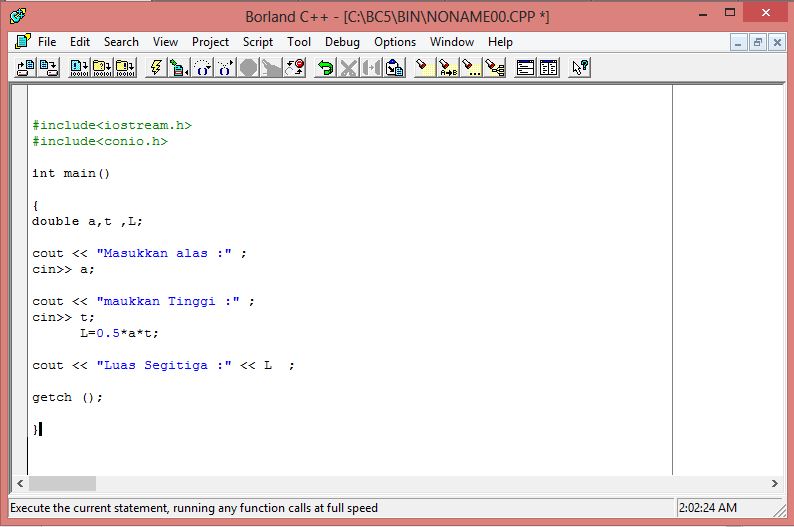Open the View menu
The image size is (794, 527).
165,42
